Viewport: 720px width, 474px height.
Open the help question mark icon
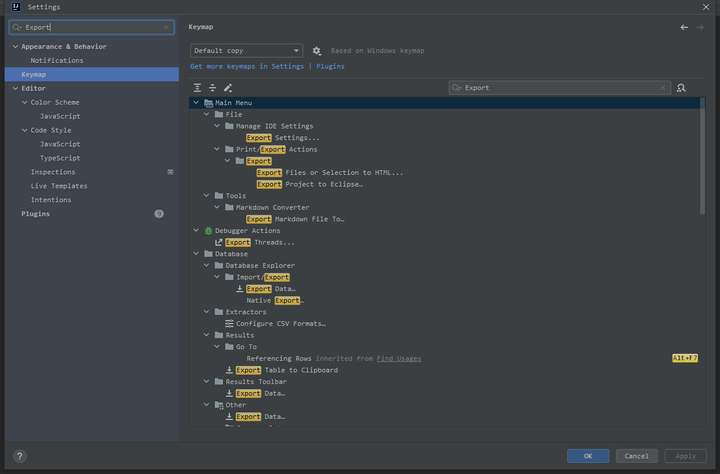click(x=19, y=456)
